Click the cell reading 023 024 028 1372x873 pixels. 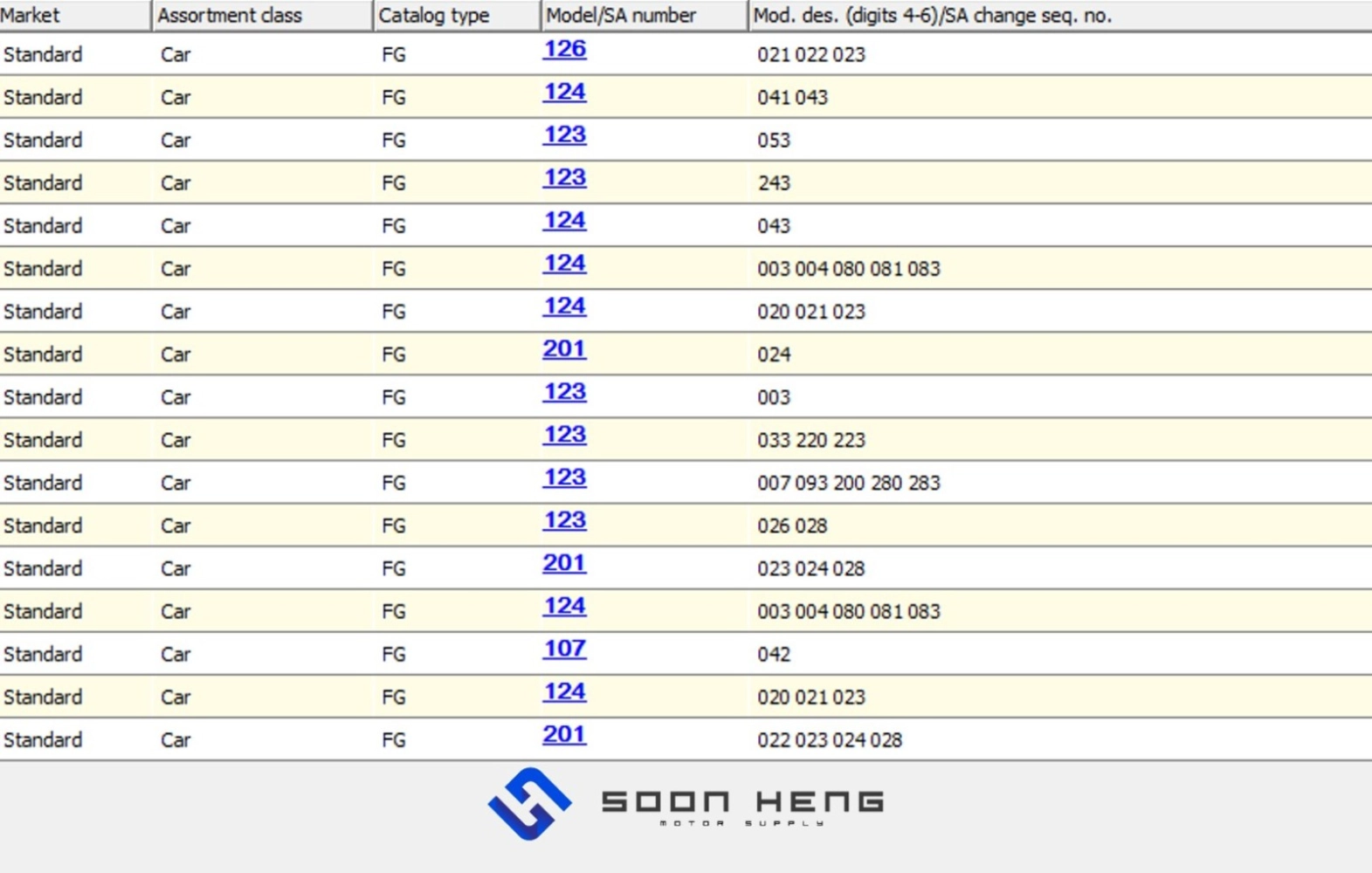click(811, 568)
